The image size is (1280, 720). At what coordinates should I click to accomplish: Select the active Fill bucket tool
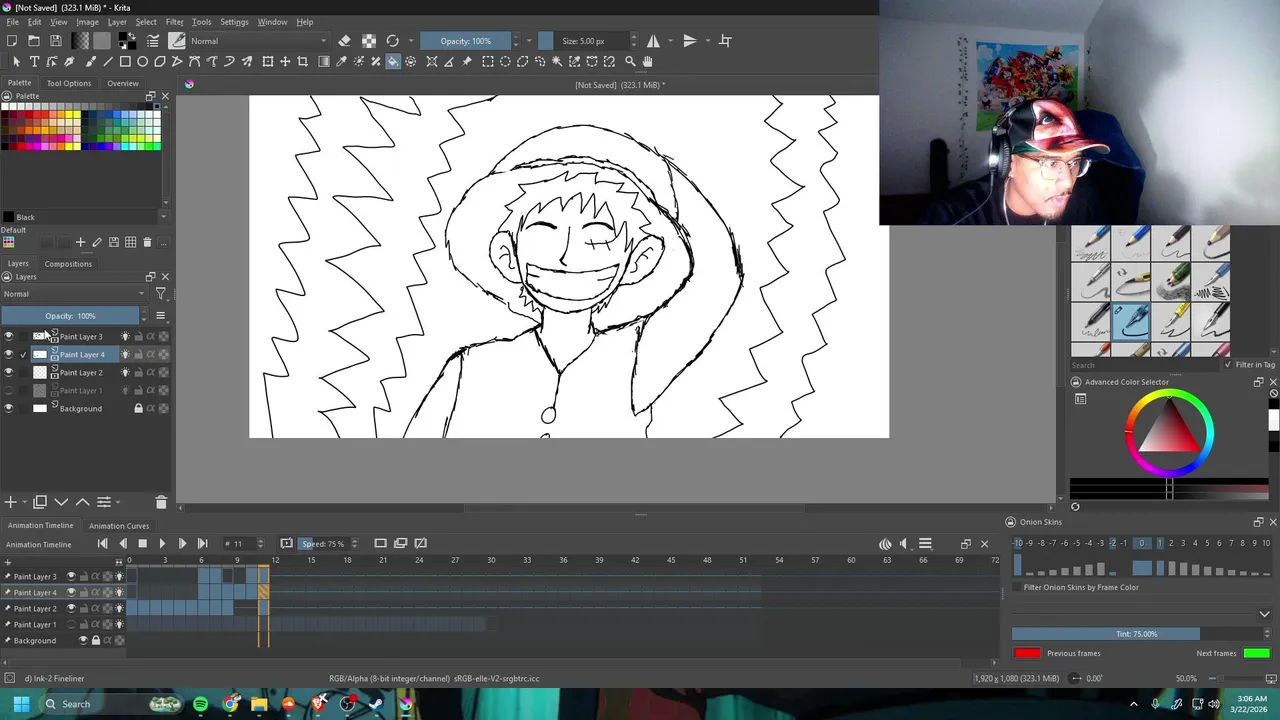(x=393, y=62)
